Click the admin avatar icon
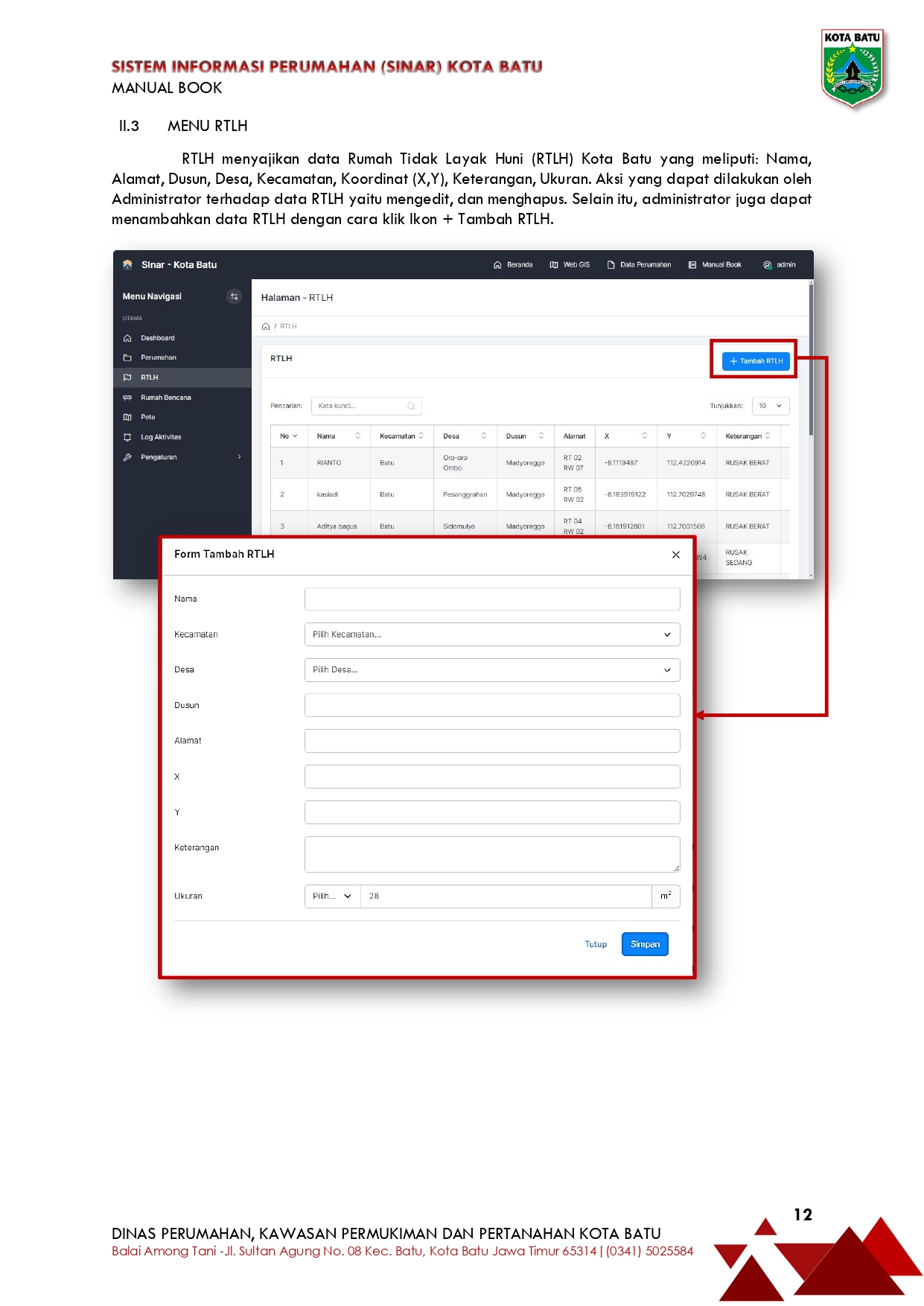This screenshot has width=924, height=1306. 767,265
